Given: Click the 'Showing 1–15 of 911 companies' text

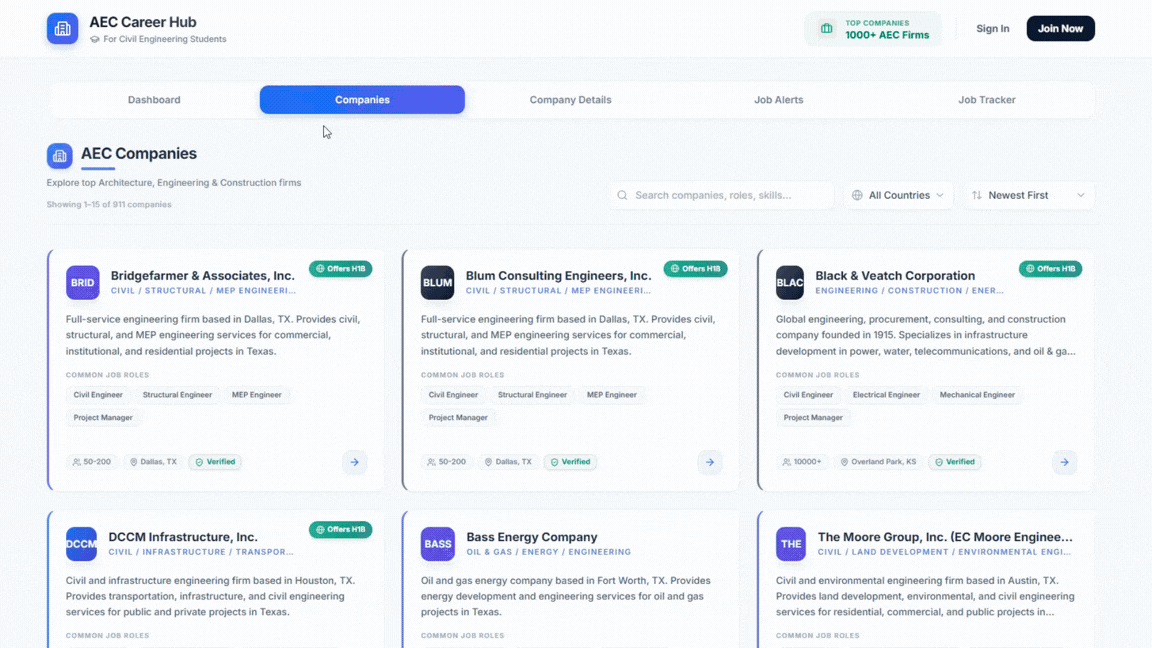Looking at the screenshot, I should pyautogui.click(x=109, y=205).
